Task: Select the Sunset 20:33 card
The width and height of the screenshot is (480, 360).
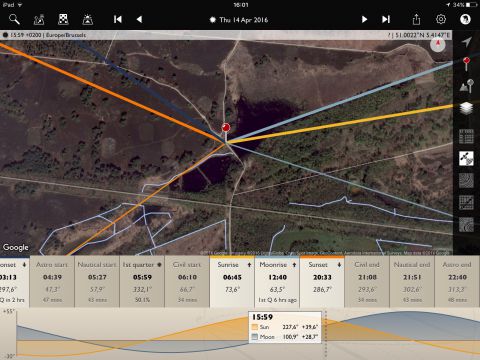Action: [322, 282]
